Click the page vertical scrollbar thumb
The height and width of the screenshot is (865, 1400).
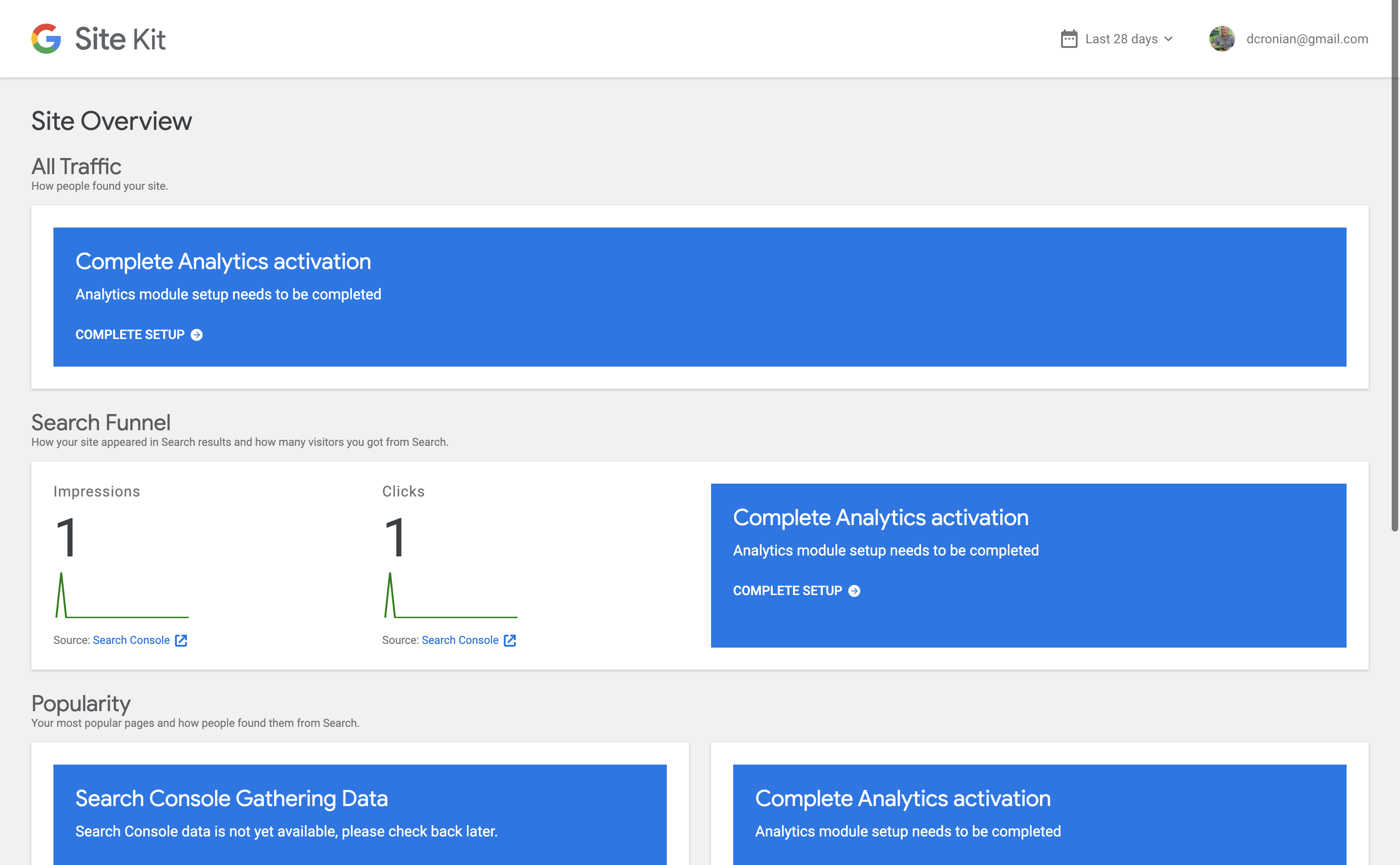coord(1395,266)
